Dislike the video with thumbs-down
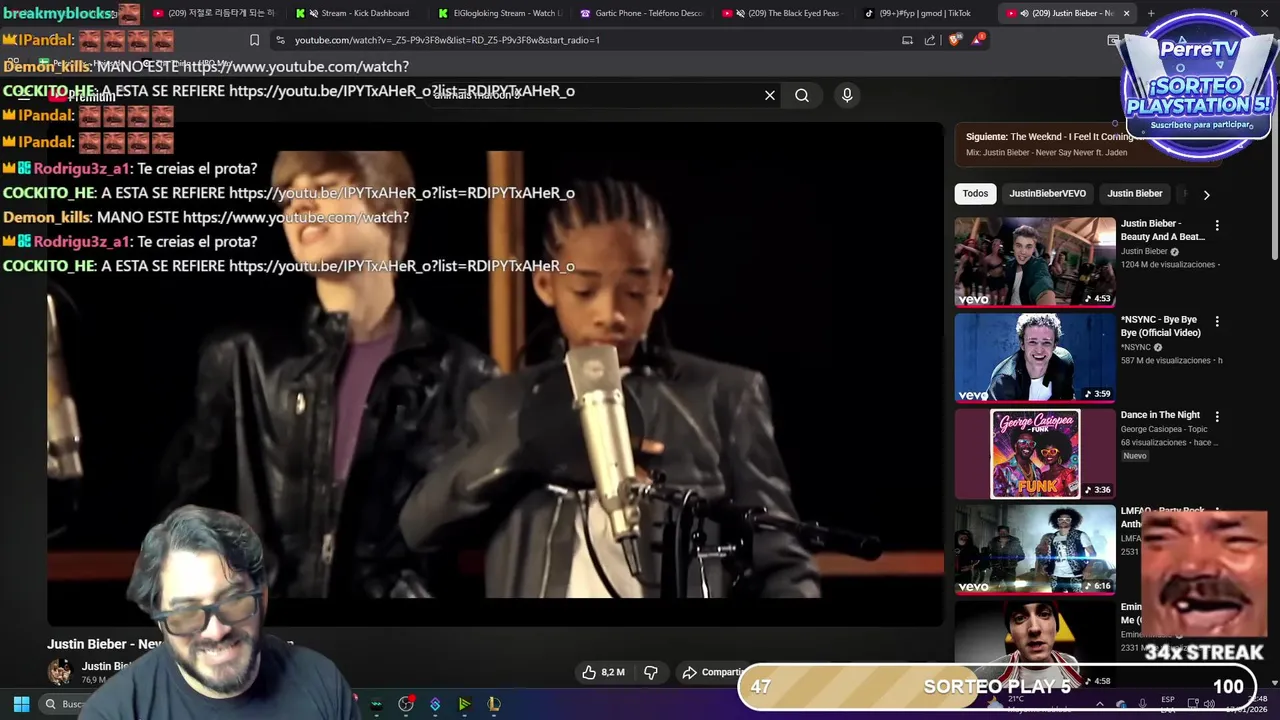 pyautogui.click(x=651, y=672)
